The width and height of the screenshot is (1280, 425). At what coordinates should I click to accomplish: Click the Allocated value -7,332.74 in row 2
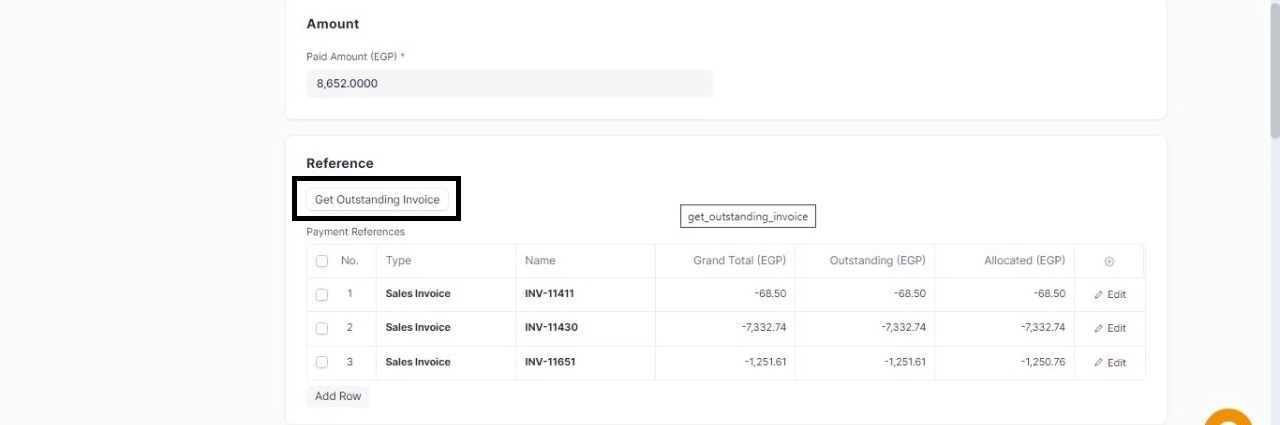pos(1043,328)
